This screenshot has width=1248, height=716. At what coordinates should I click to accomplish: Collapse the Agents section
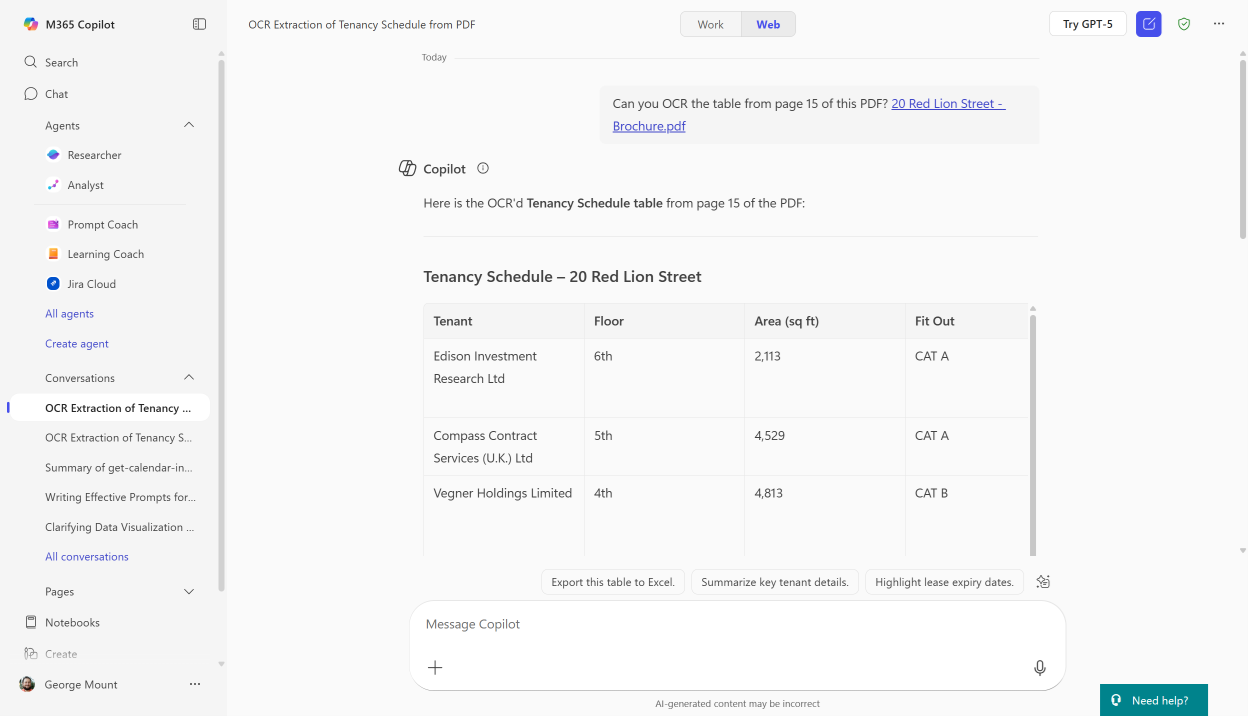(x=189, y=125)
